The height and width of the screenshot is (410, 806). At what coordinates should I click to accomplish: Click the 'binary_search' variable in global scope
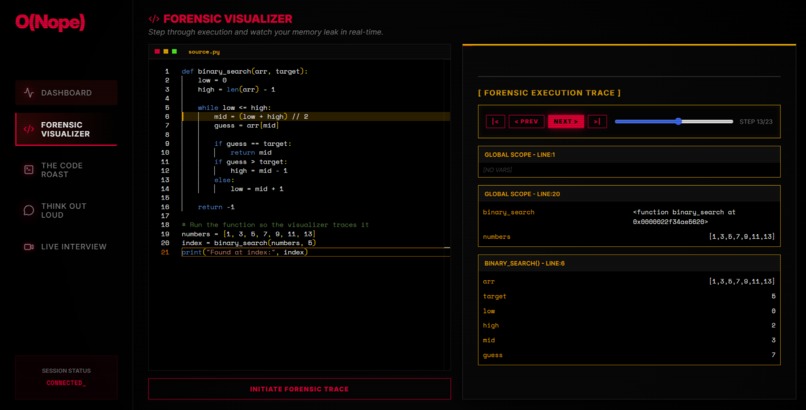[508, 212]
